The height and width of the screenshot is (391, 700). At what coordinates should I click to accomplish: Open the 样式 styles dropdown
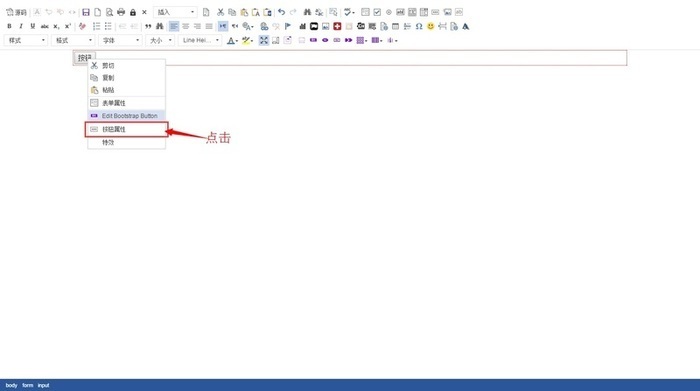coord(26,40)
